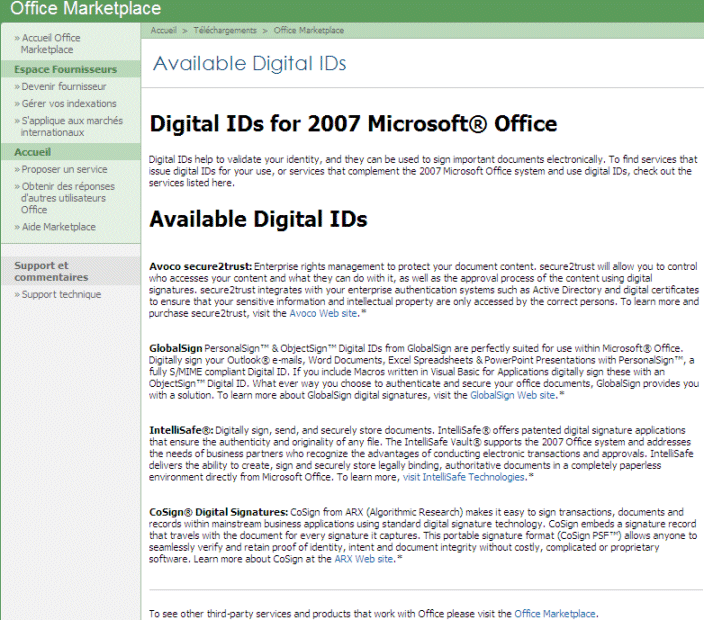Viewport: 704px width, 620px height.
Task: Click the Accueil sidebar section heading
Action: [x=32, y=152]
